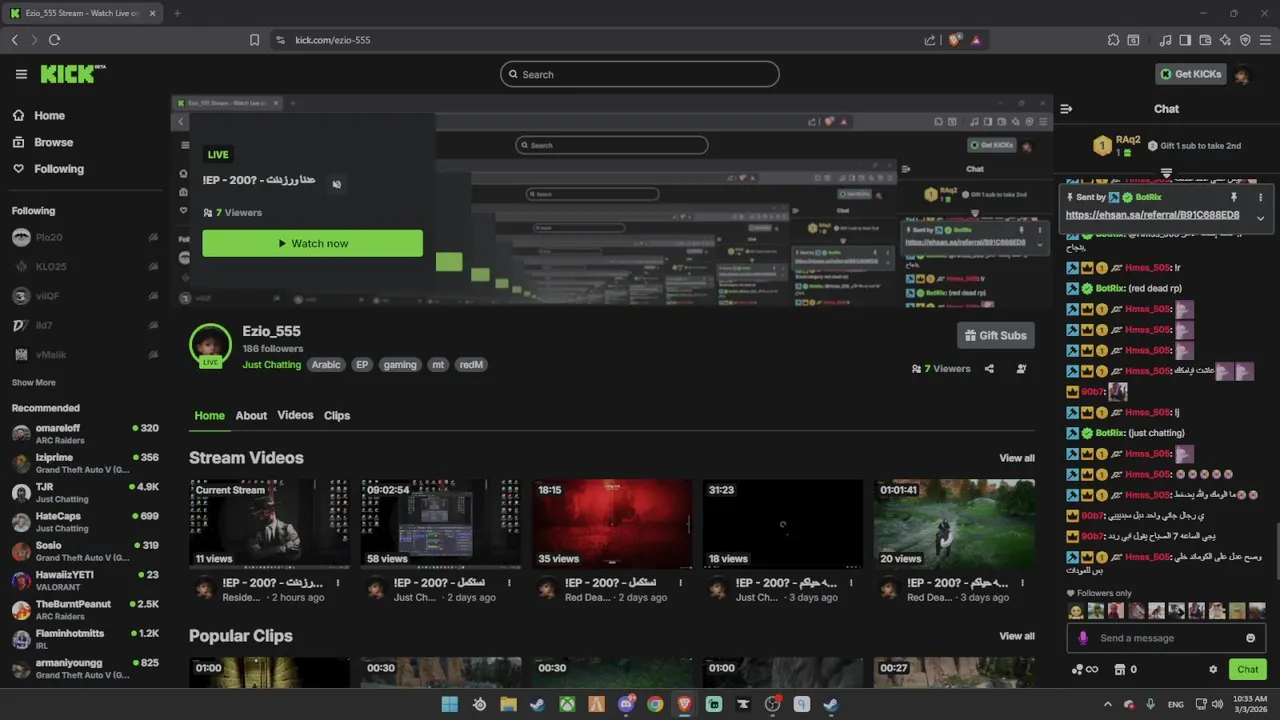This screenshot has width=1280, height=720.
Task: Open the Kick hamburger sidebar menu
Action: click(x=21, y=74)
